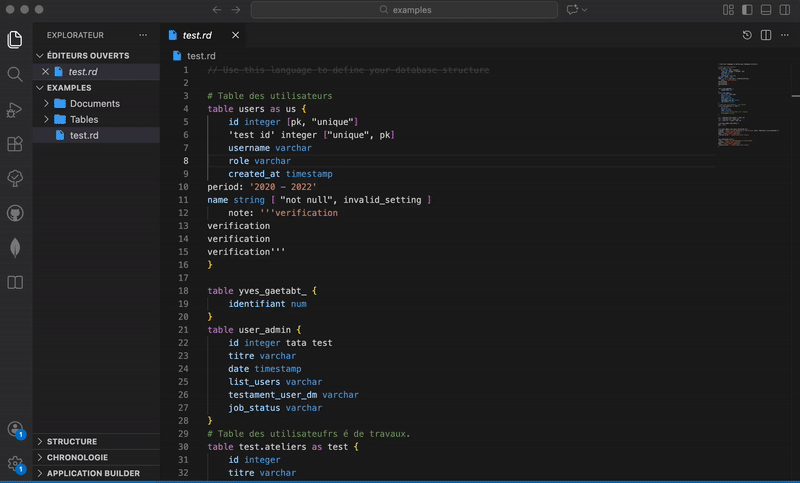Open the Manage settings gear icon
Viewport: 800px width, 483px height.
tap(15, 464)
